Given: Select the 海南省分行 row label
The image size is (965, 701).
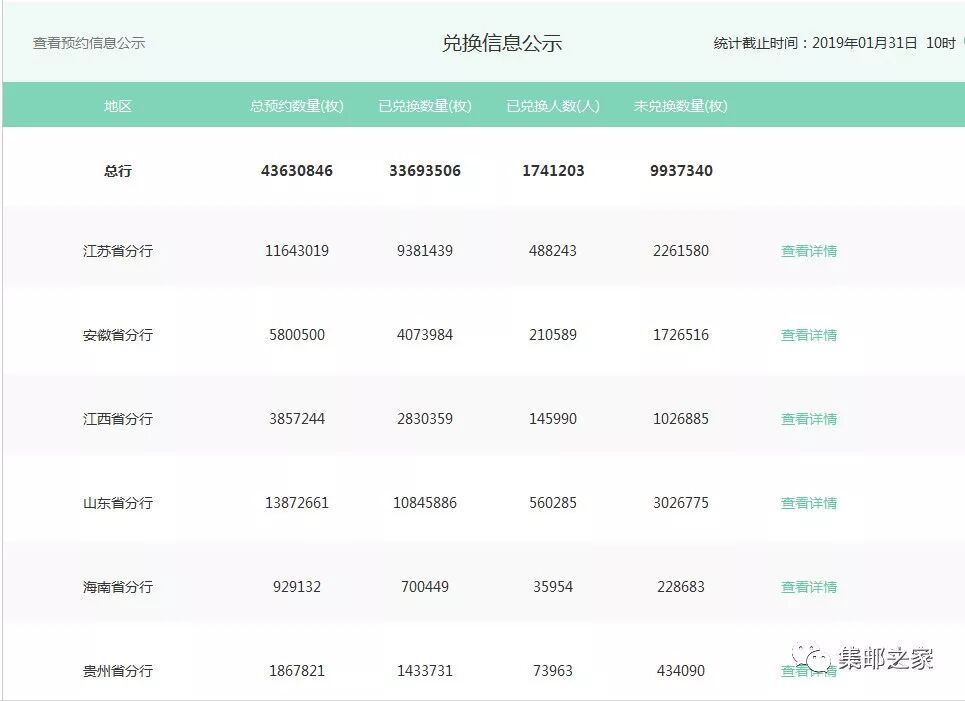Looking at the screenshot, I should [x=118, y=587].
